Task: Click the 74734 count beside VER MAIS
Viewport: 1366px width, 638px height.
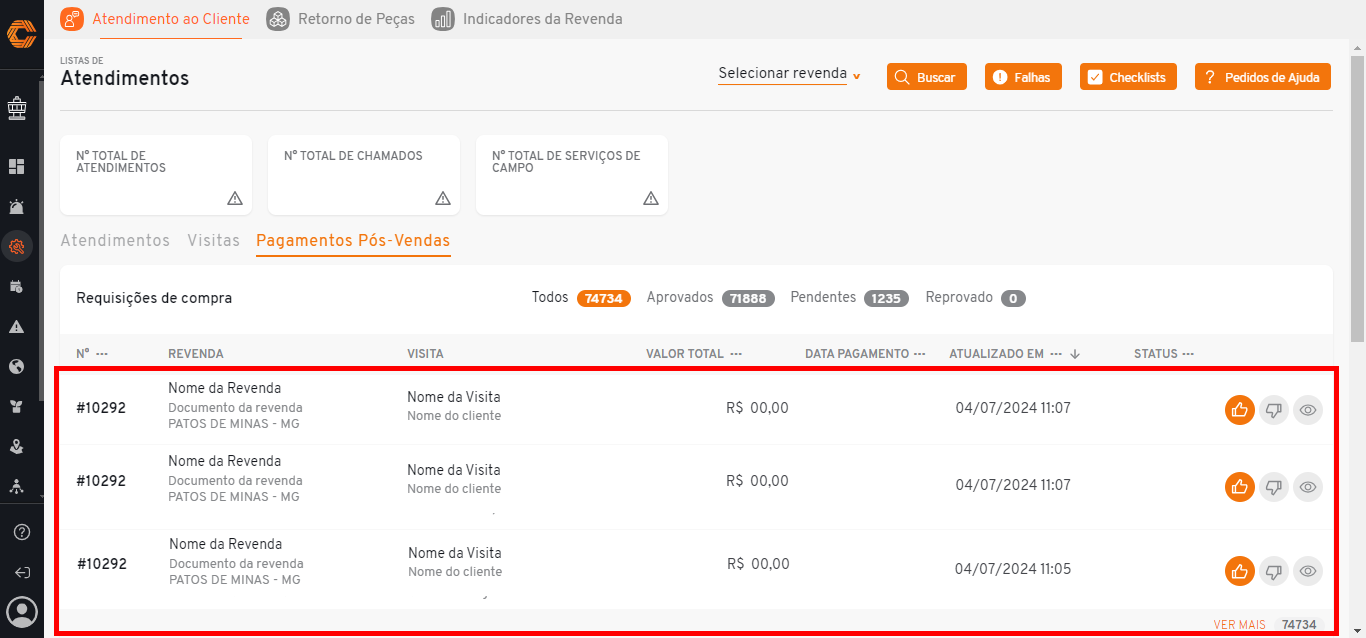Action: (1299, 624)
